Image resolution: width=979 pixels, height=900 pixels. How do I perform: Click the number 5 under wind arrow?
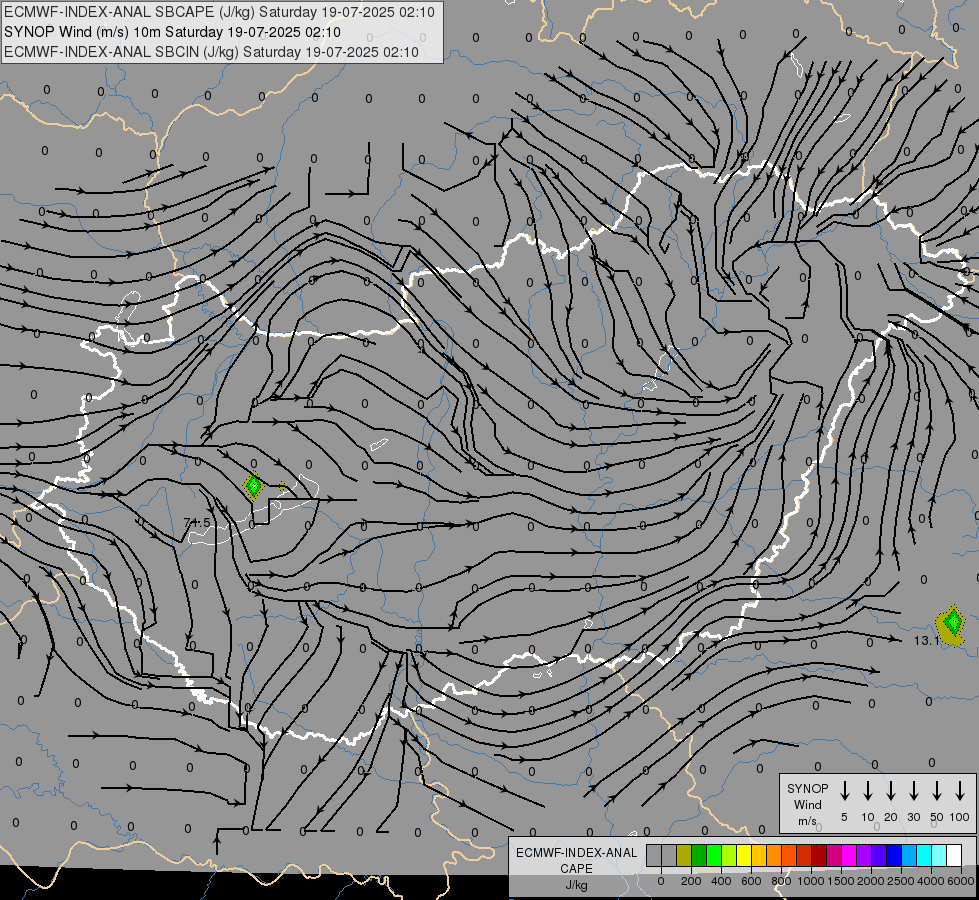point(844,817)
